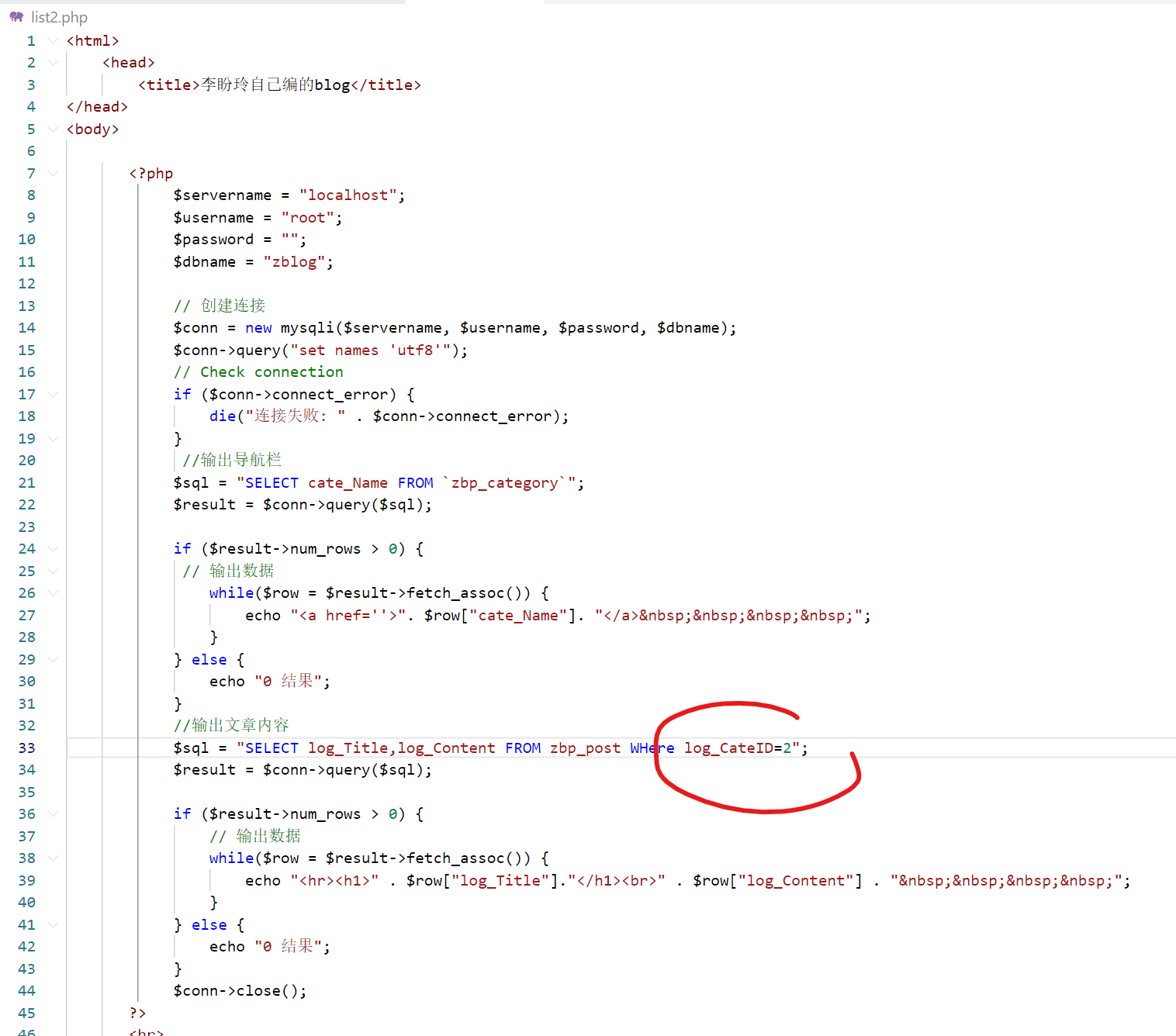Click the <?php opening tag
The height and width of the screenshot is (1036, 1176).
point(151,173)
